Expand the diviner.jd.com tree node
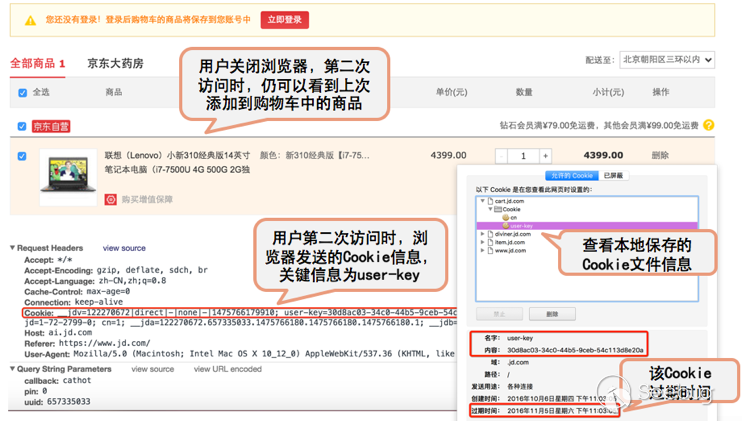742x421 pixels. pos(482,235)
